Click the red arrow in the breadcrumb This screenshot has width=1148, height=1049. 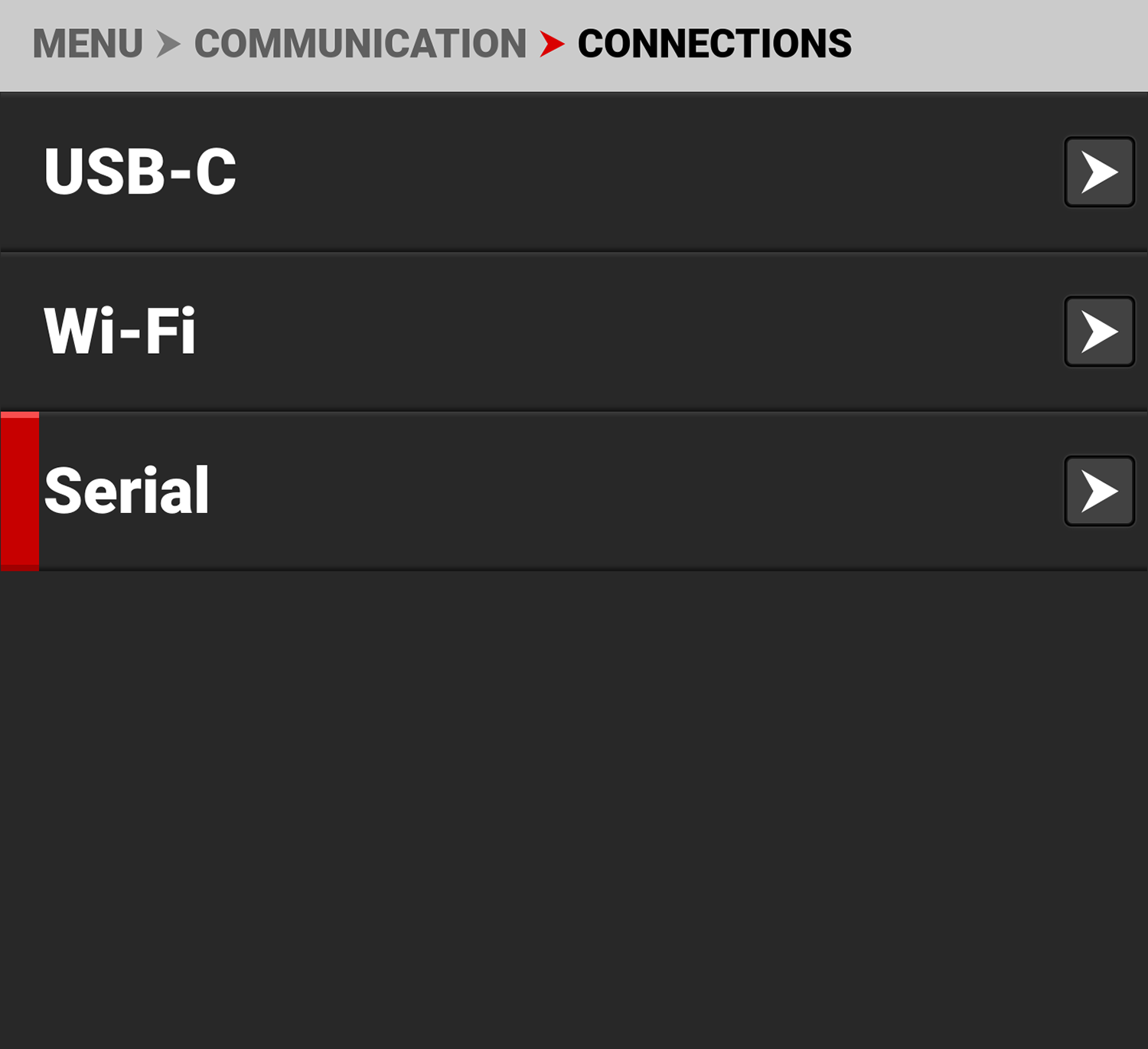click(x=551, y=44)
